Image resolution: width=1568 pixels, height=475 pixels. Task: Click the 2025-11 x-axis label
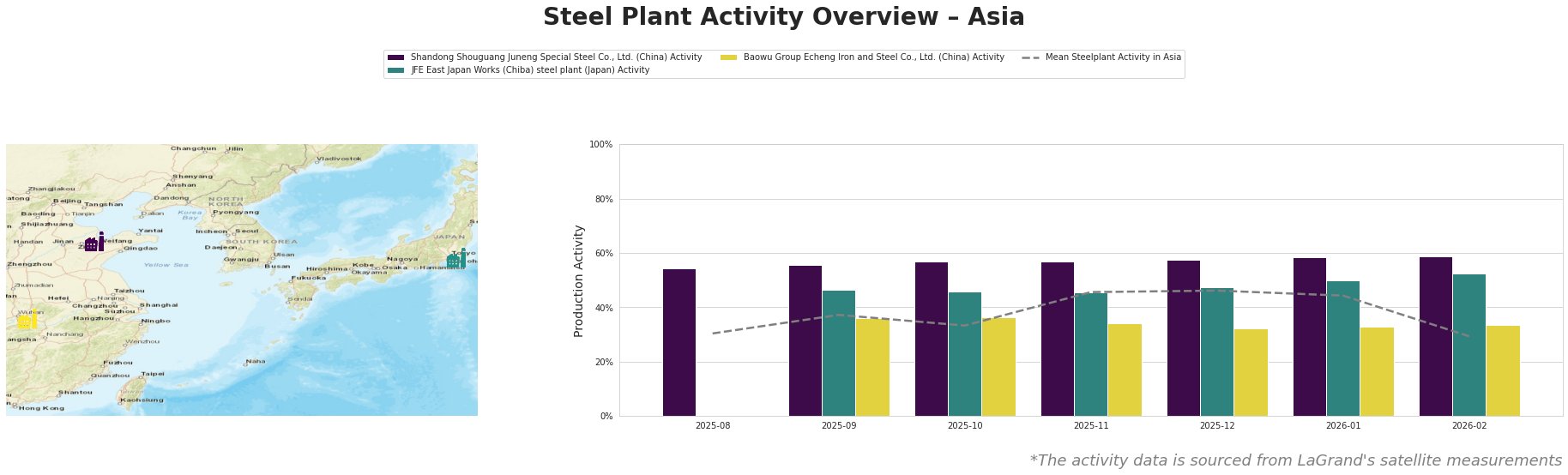[x=1091, y=425]
